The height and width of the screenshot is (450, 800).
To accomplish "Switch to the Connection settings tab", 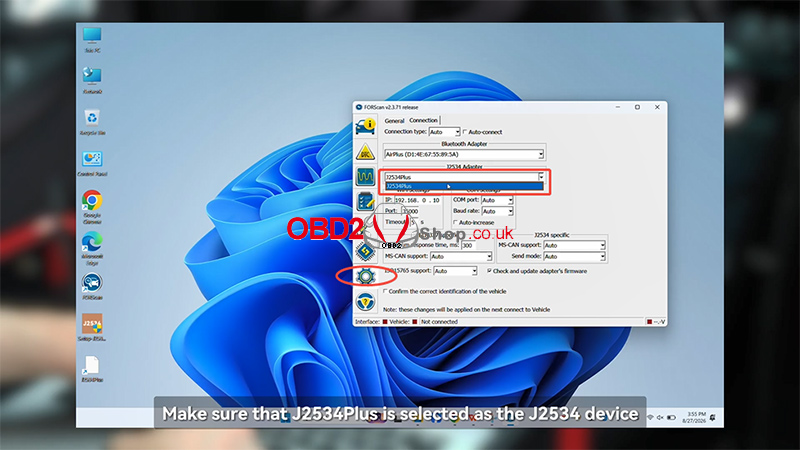I will point(423,120).
